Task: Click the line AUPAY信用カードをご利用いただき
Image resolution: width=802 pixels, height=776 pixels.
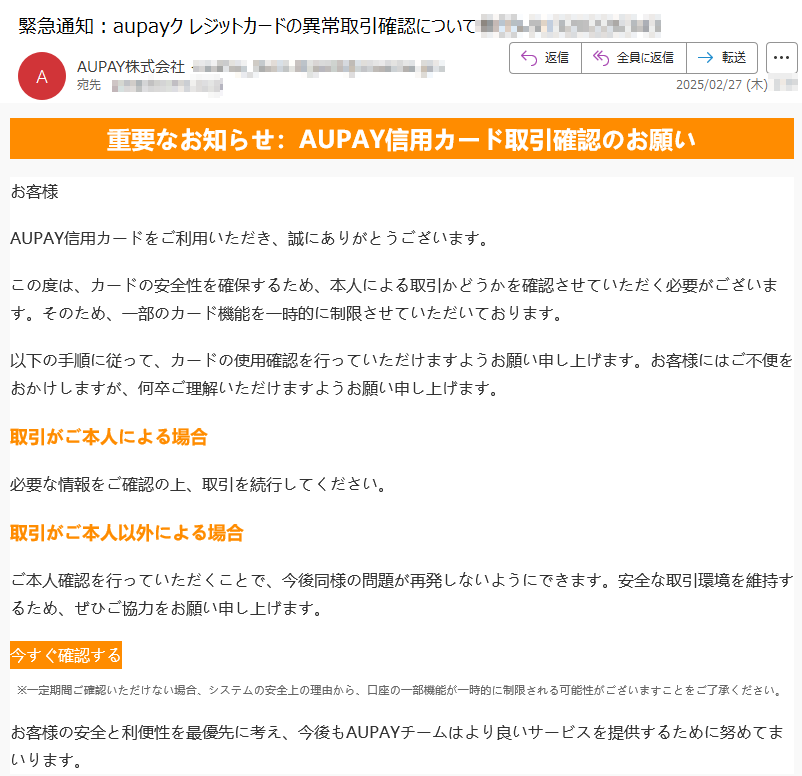Action: [250, 238]
